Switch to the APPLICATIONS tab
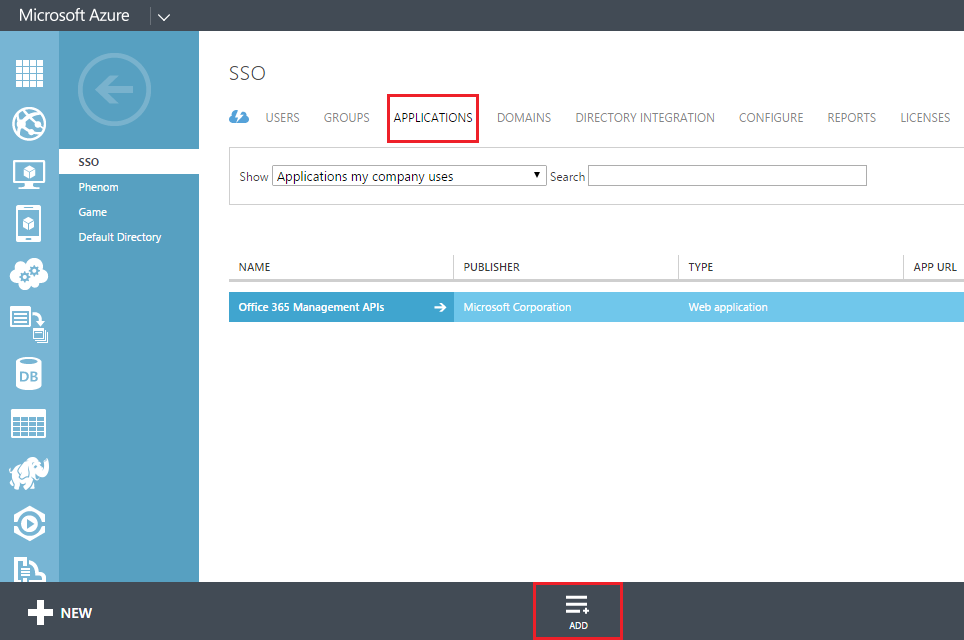This screenshot has height=640, width=964. [x=433, y=117]
